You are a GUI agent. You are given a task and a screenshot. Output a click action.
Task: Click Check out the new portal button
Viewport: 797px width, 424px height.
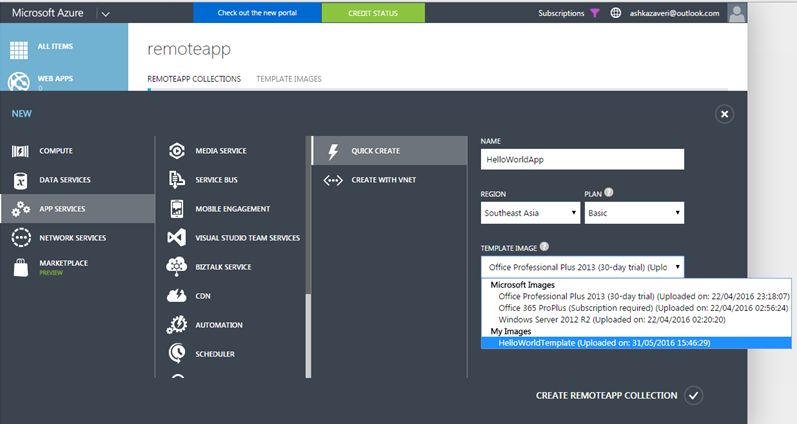(257, 13)
